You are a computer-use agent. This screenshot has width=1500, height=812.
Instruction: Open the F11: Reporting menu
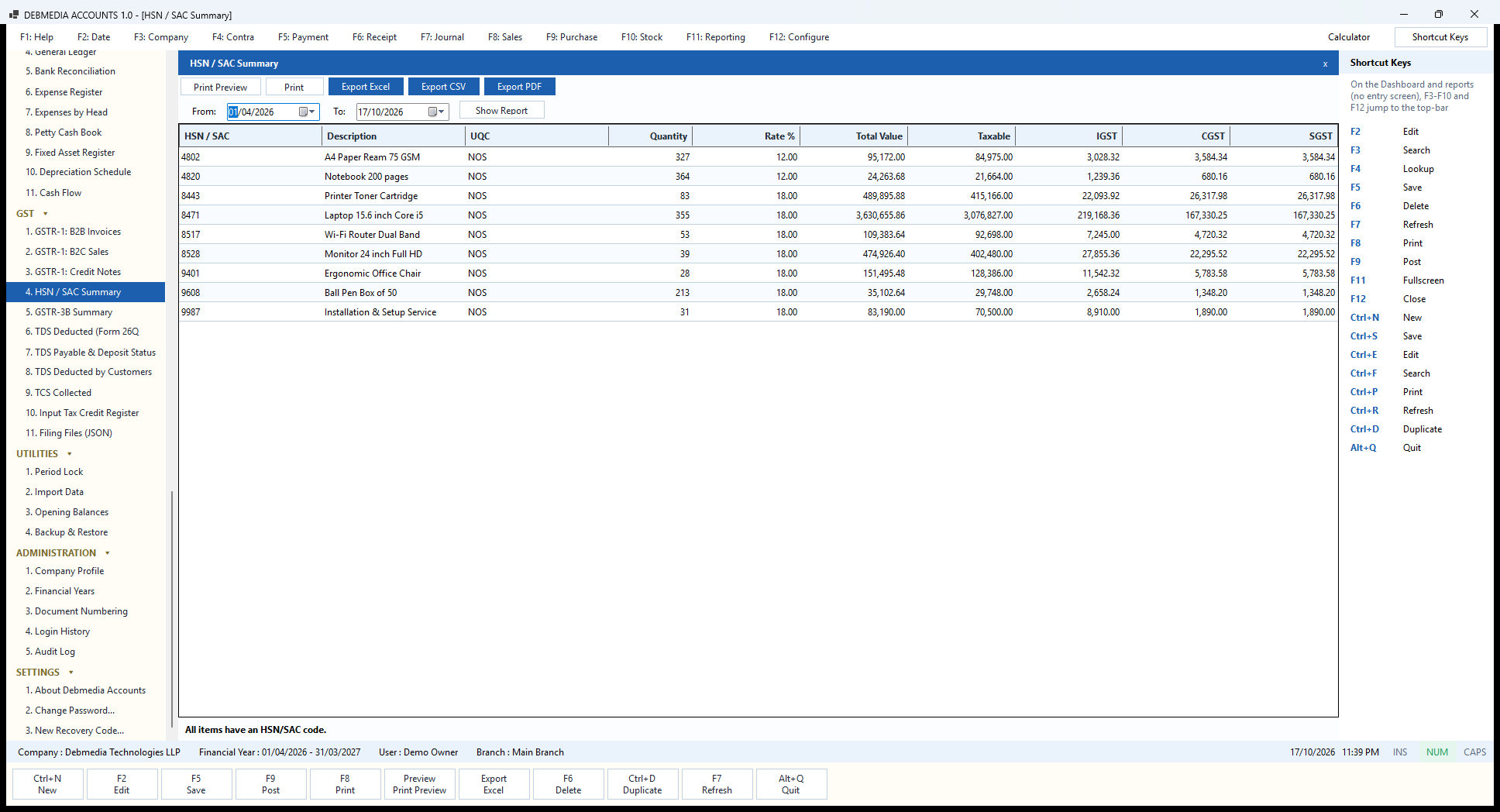(x=716, y=37)
